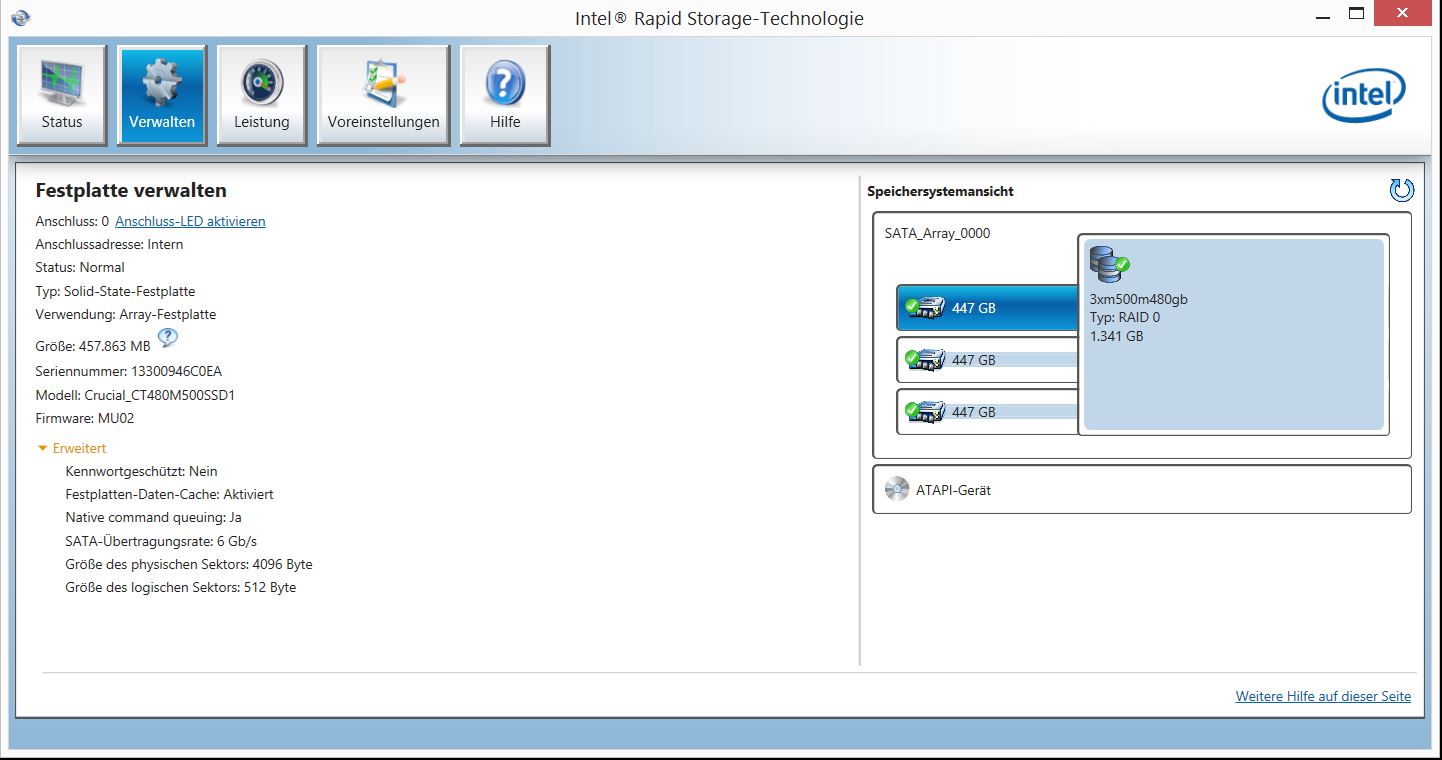Click the physischen Sektors 4096 Byte line
Viewport: 1442px width, 760px height.
(189, 564)
